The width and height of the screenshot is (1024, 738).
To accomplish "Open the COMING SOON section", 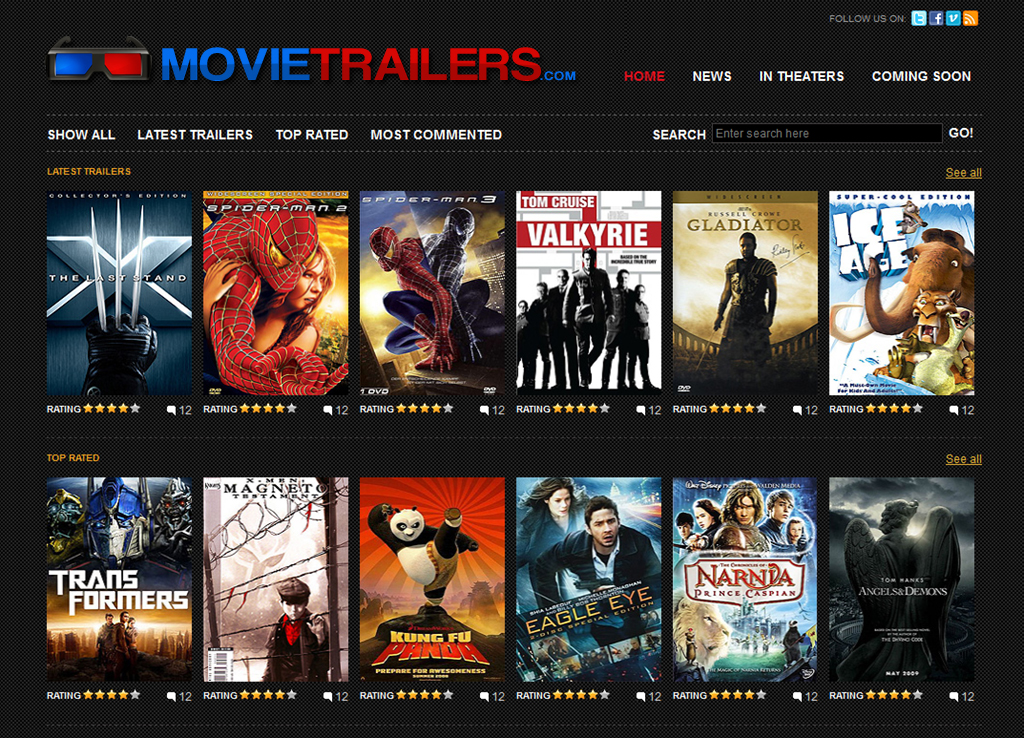I will coord(921,76).
